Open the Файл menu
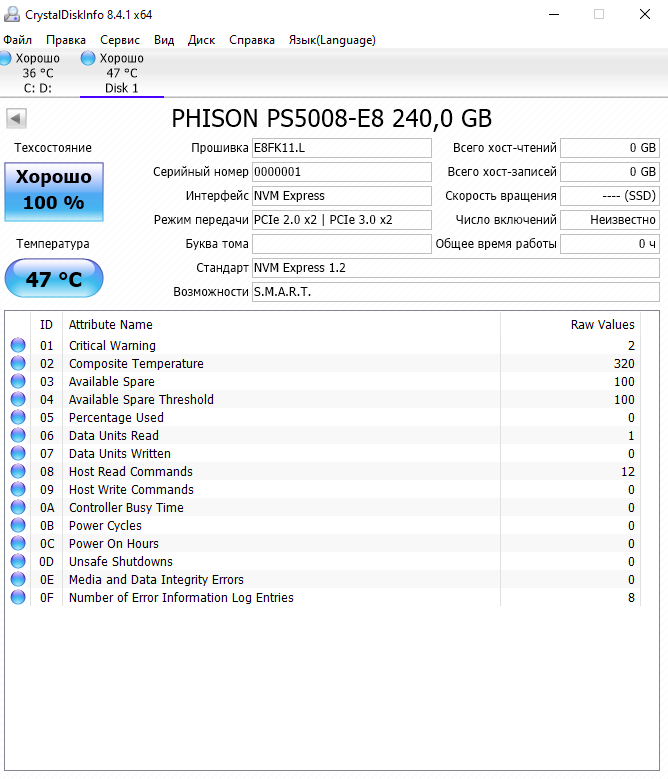The image size is (668, 779). pyautogui.click(x=17, y=40)
